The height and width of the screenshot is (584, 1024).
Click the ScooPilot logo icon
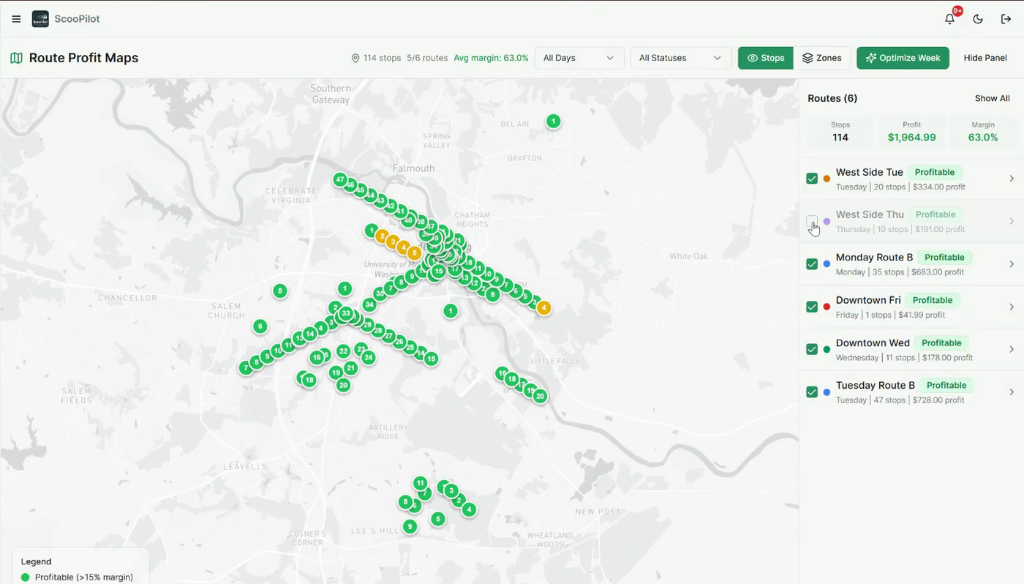tap(40, 19)
